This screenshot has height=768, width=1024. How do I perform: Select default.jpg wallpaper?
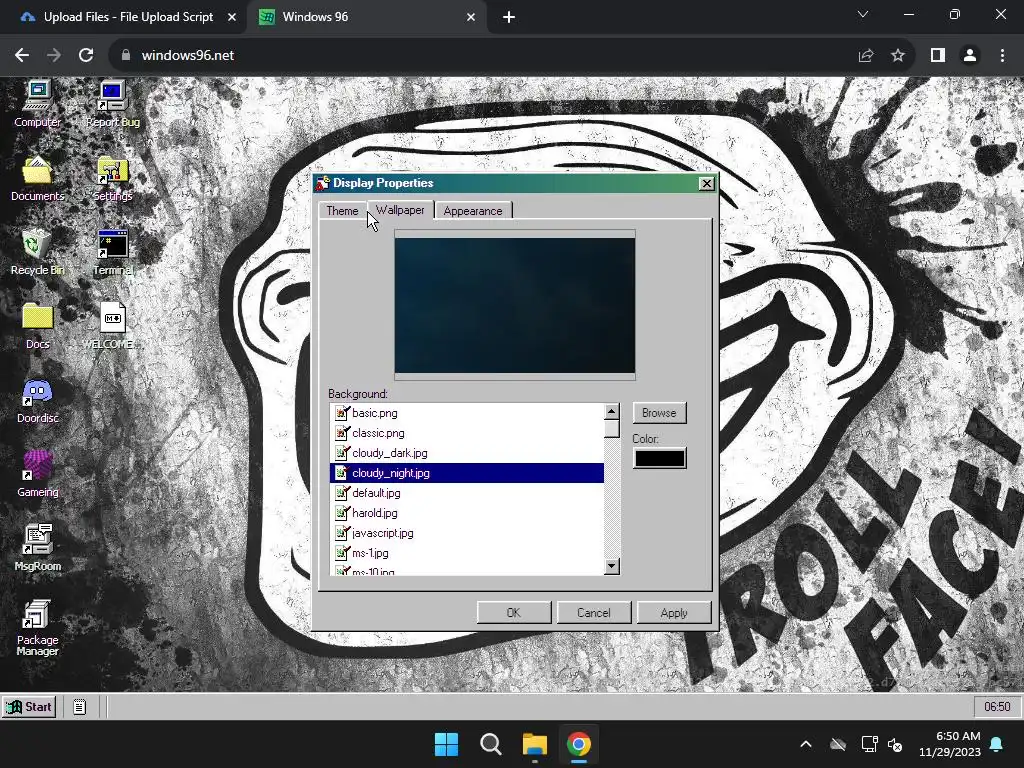(x=468, y=493)
